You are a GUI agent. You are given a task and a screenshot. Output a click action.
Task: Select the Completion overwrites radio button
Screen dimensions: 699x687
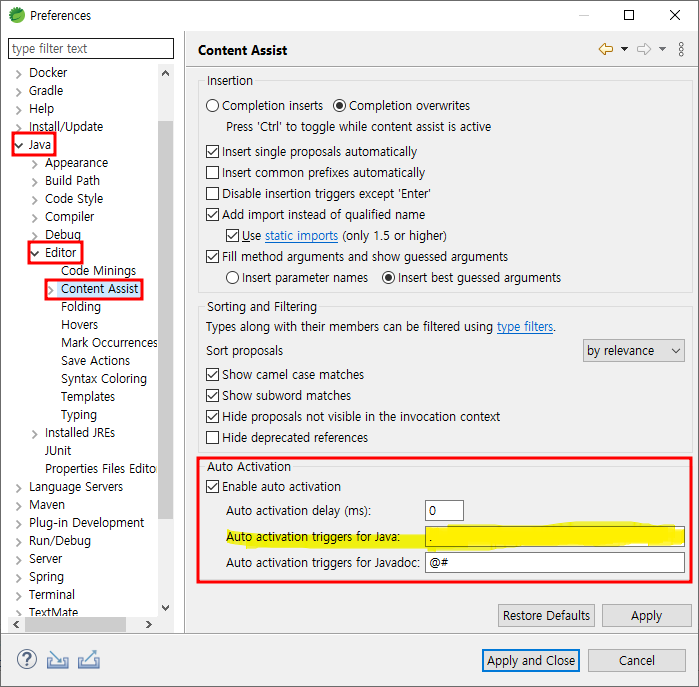click(340, 106)
